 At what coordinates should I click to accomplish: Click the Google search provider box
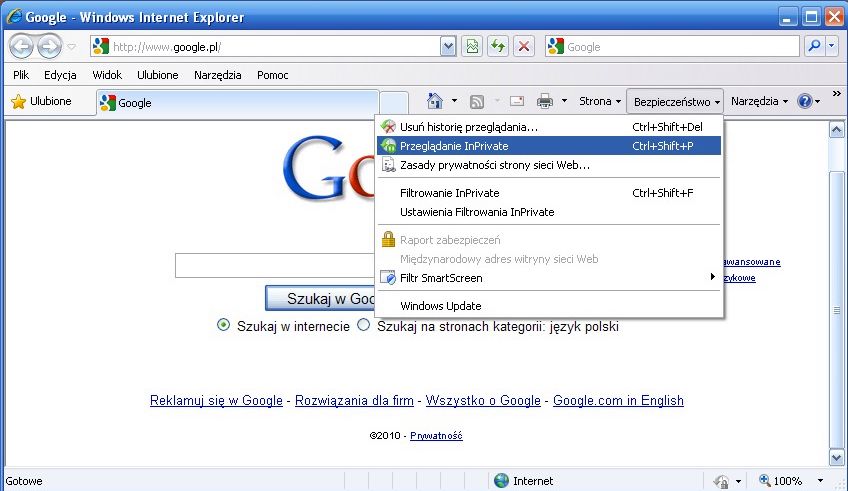pyautogui.click(x=672, y=47)
